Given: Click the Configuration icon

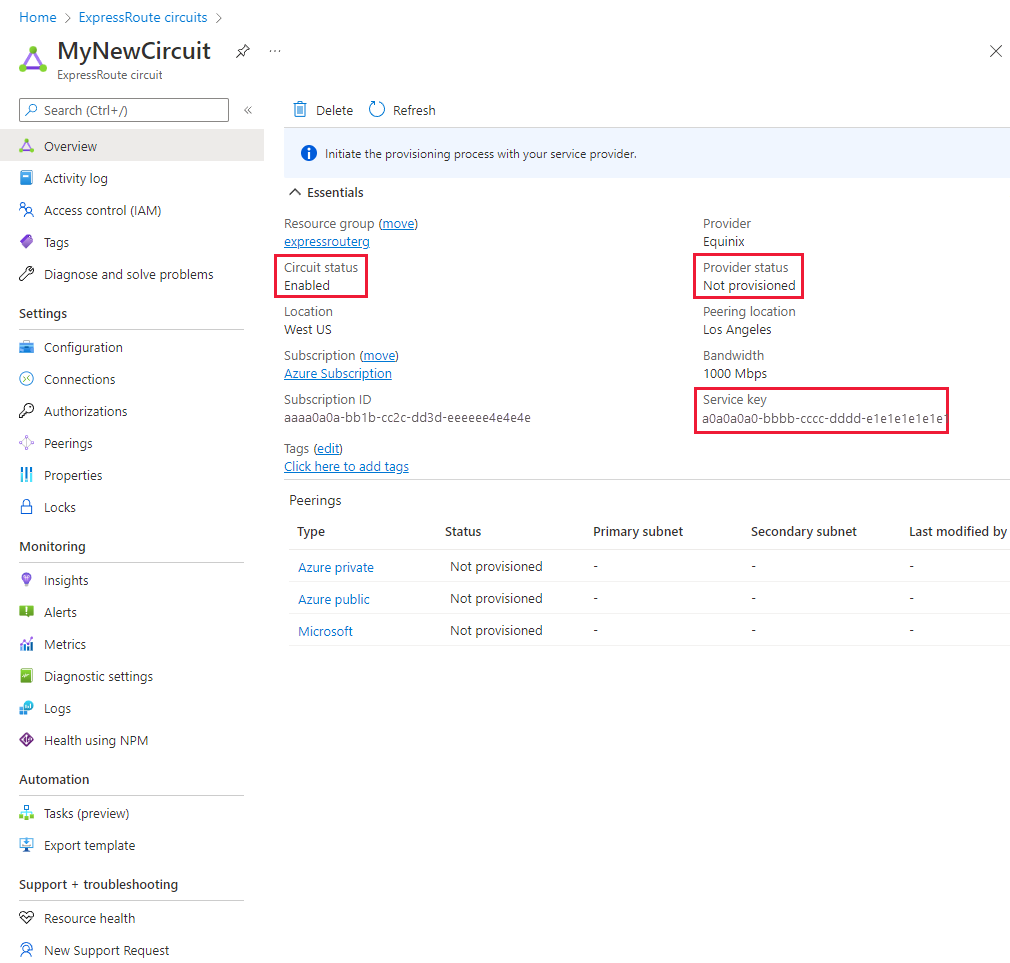Looking at the screenshot, I should 26,347.
